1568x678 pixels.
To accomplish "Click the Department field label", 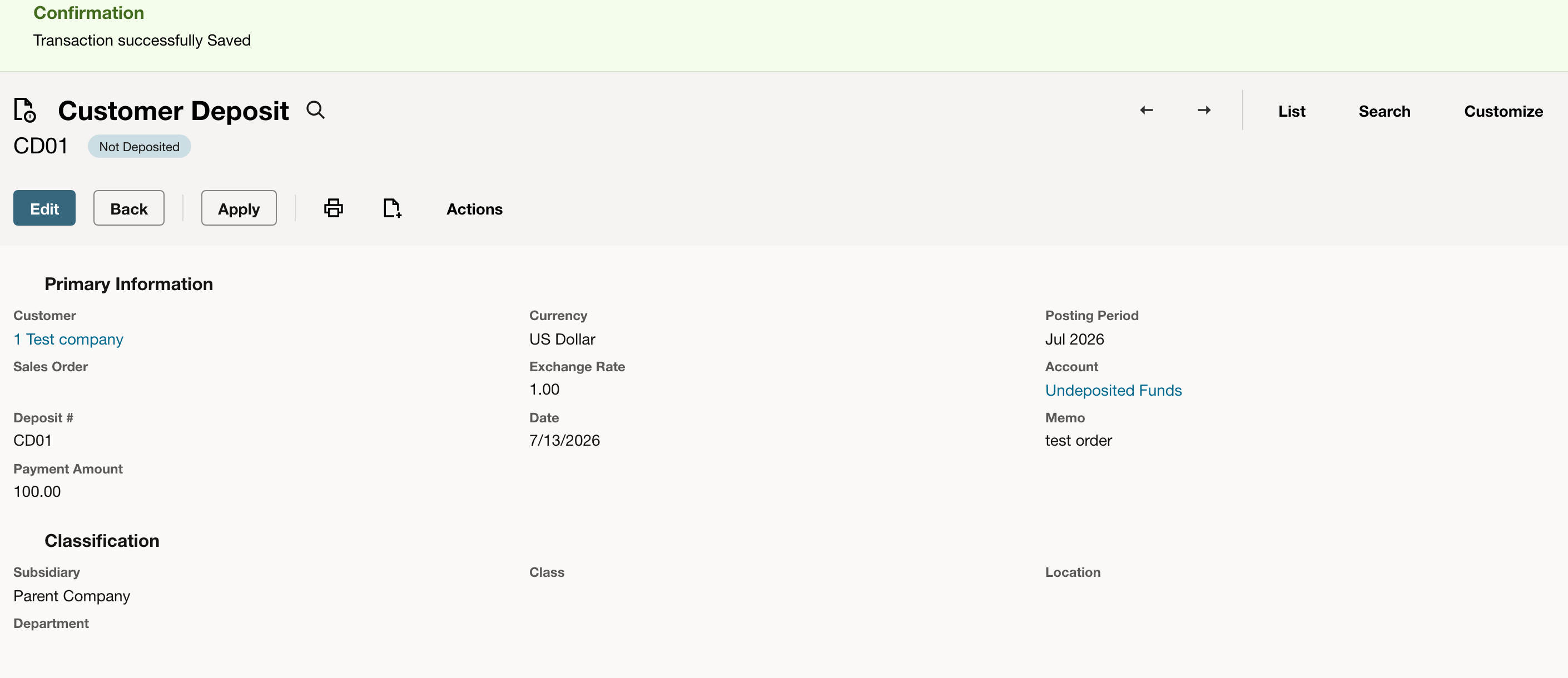I will click(x=51, y=623).
